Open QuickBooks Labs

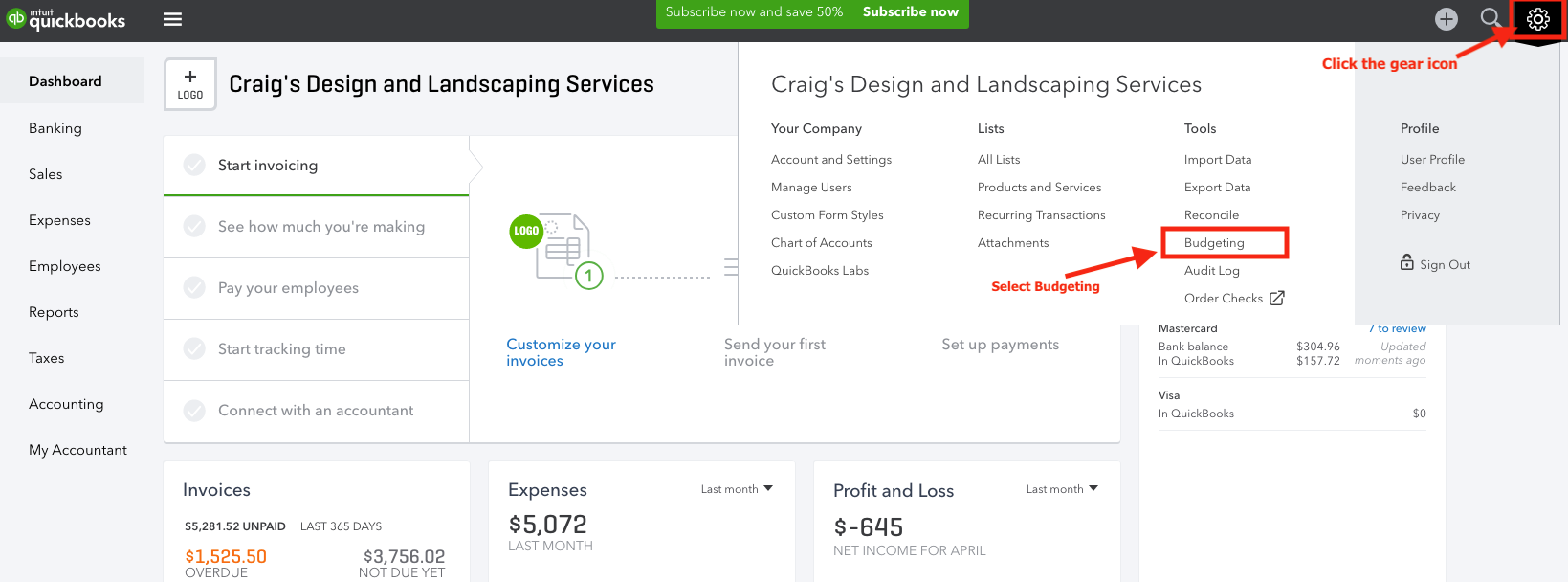click(820, 270)
